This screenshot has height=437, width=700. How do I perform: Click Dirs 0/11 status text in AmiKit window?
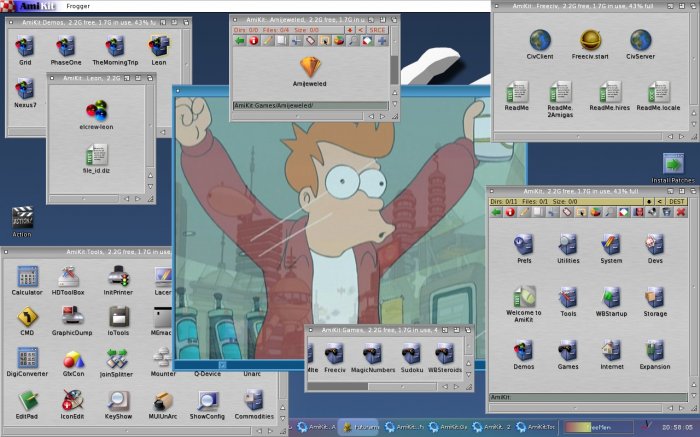click(x=506, y=202)
